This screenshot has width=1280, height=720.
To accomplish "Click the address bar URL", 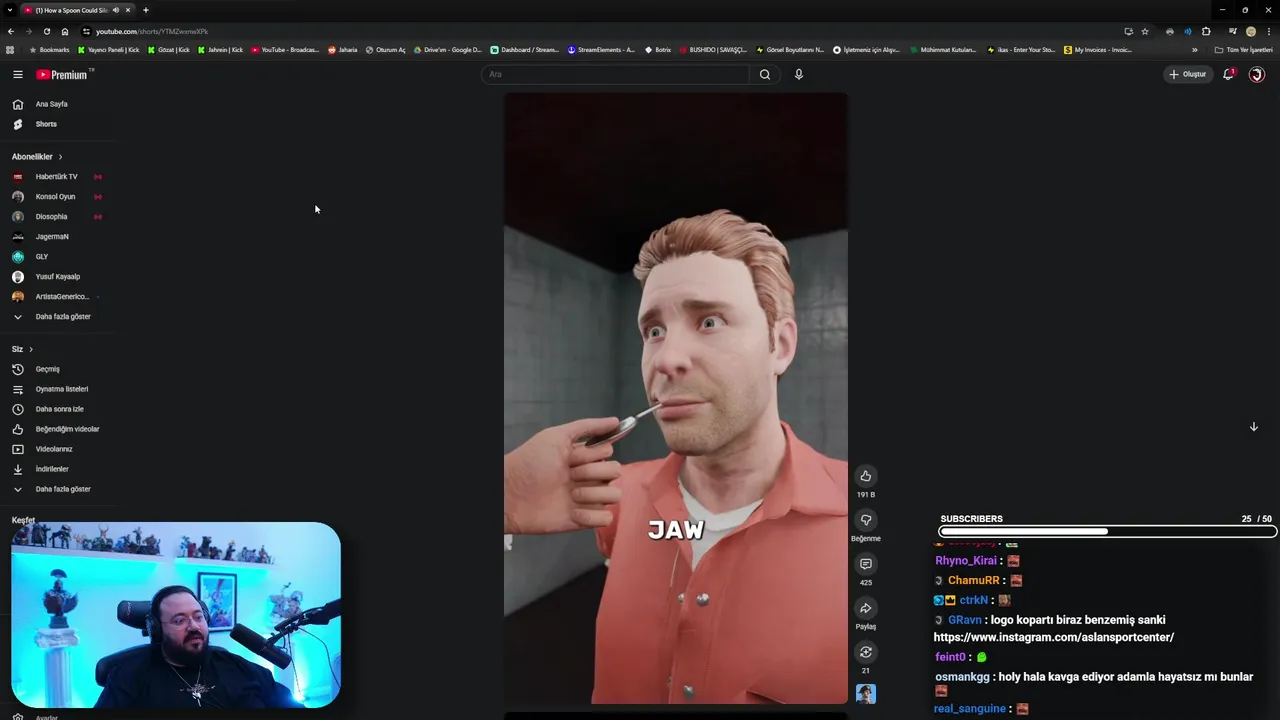I will [x=152, y=31].
